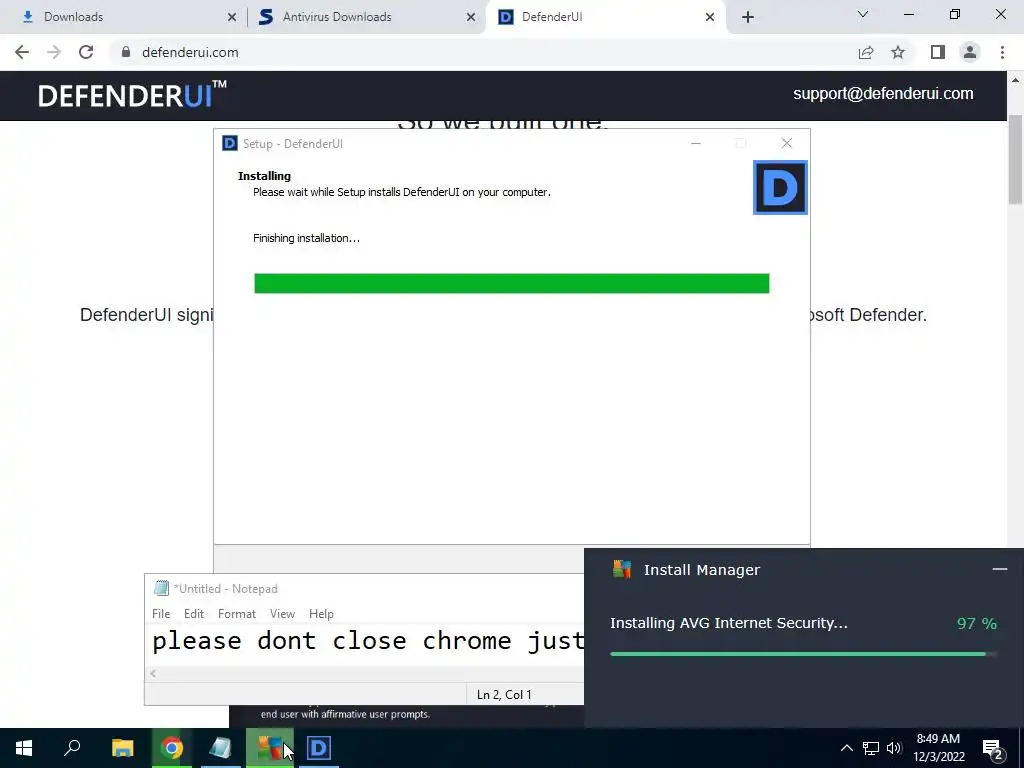This screenshot has width=1024, height=768.
Task: Show hidden system tray icons
Action: (846, 748)
